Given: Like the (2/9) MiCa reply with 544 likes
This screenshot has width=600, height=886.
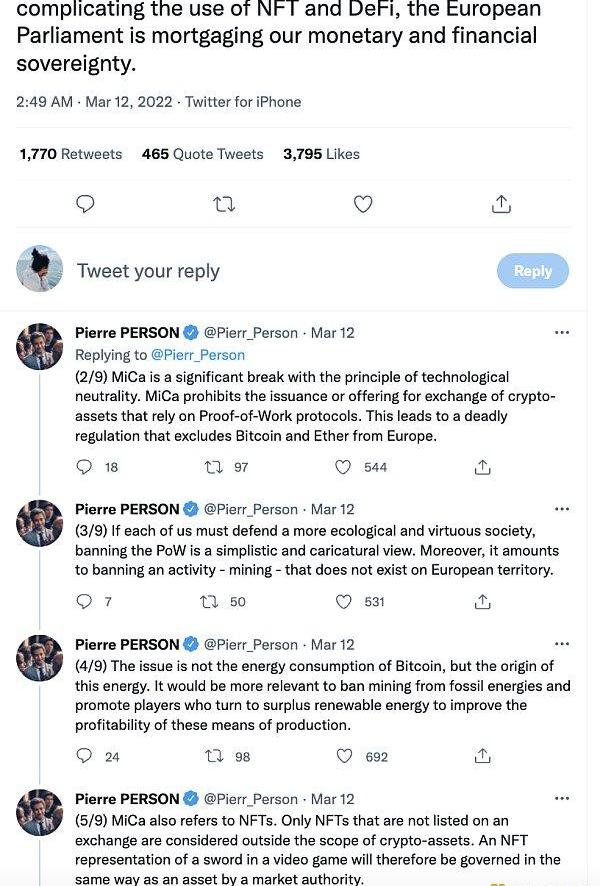Looking at the screenshot, I should [344, 467].
